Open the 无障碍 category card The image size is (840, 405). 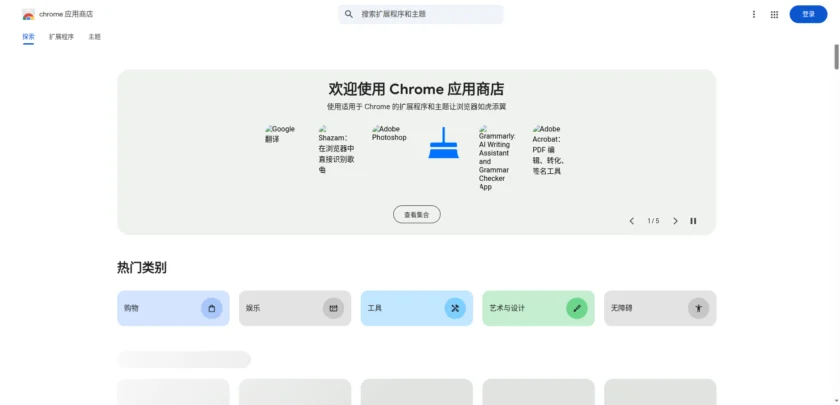pyautogui.click(x=660, y=308)
